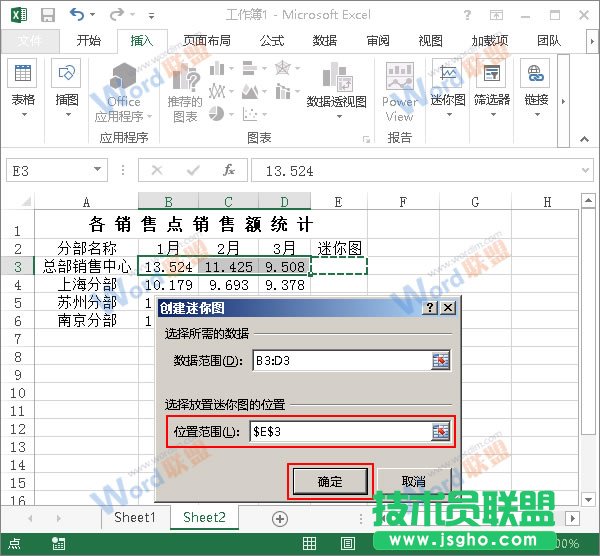The image size is (600, 556).
Task: Click the Enter checkmark in formula bar
Action: point(193,170)
